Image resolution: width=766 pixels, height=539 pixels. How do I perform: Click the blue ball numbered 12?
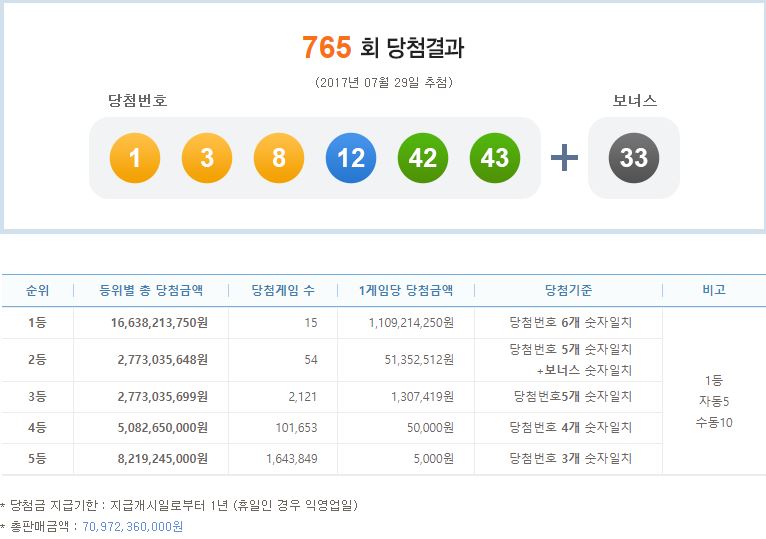(351, 157)
